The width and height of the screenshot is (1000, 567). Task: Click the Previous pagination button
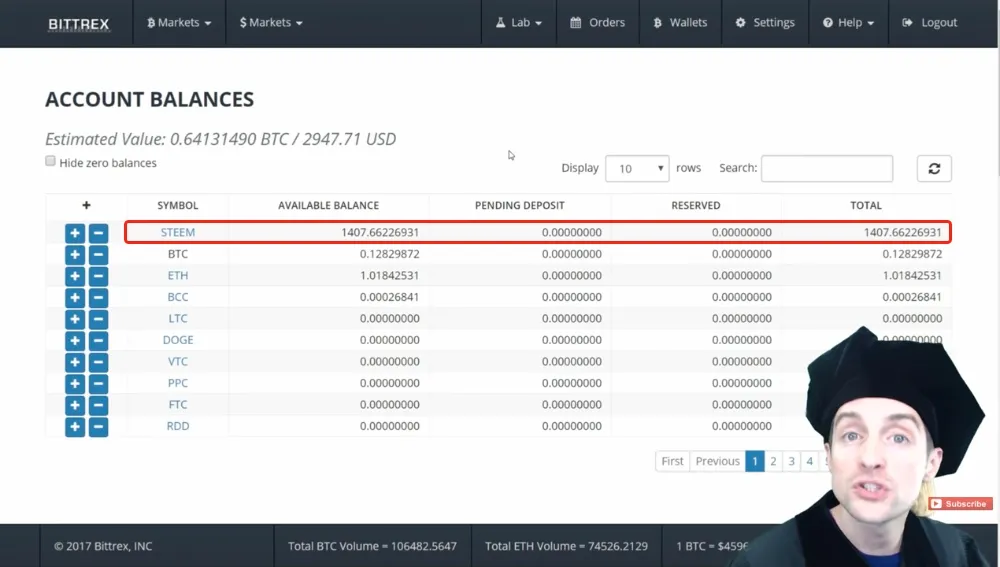pos(717,461)
